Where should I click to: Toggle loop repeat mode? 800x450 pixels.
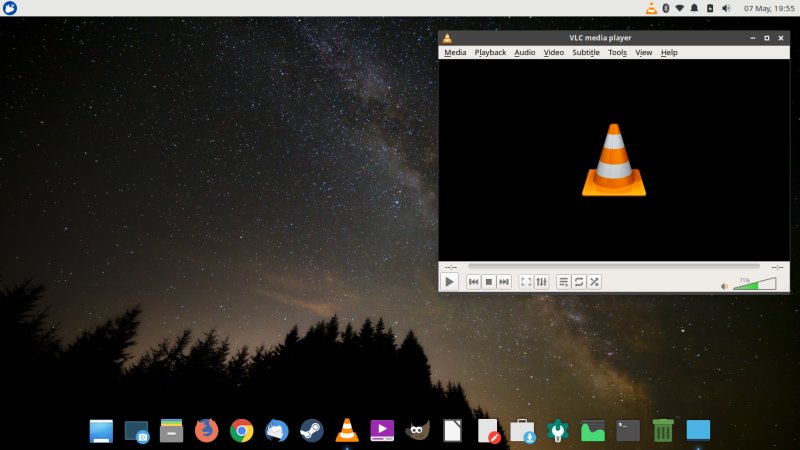pos(579,282)
